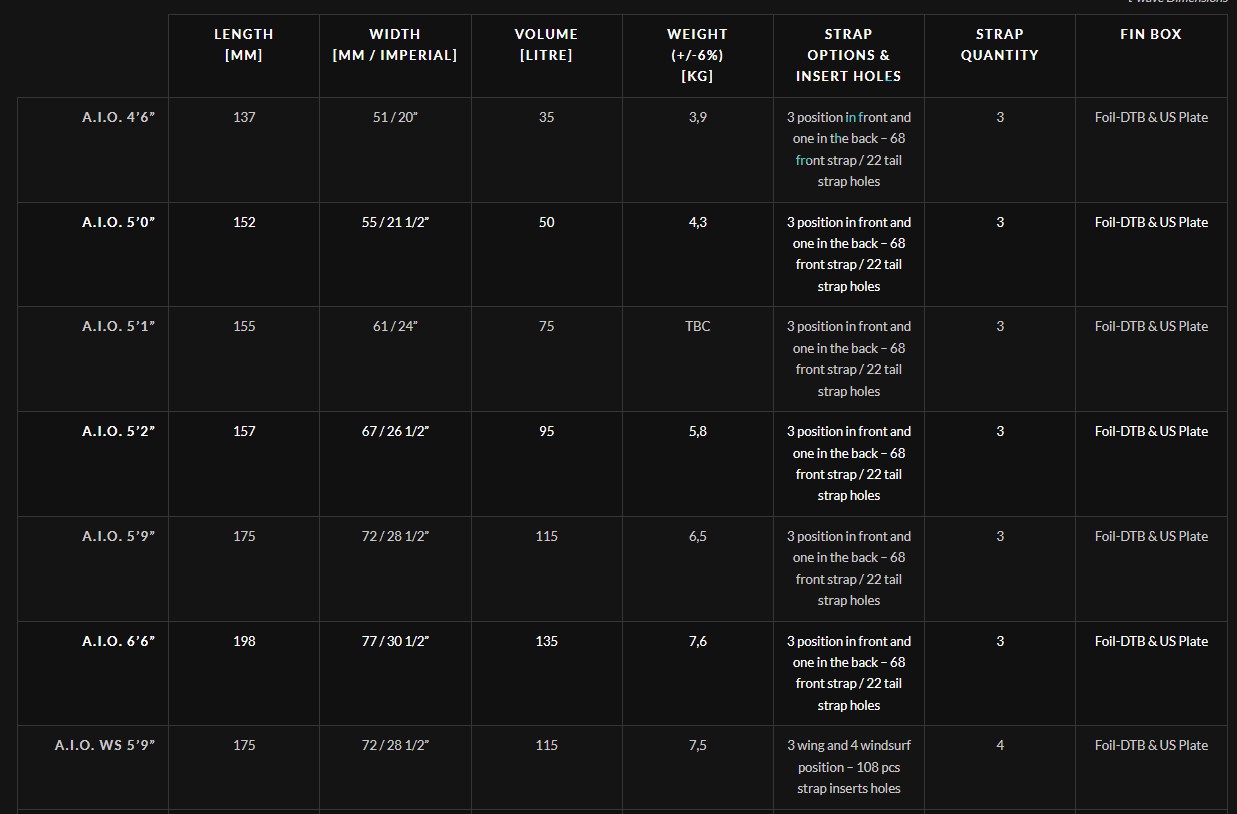
Task: Select the strap quantity 4 cell
Action: tap(1000, 745)
